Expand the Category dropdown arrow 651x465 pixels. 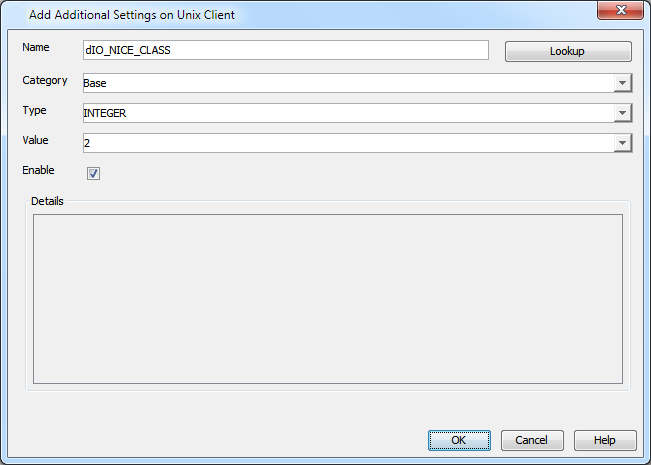(622, 83)
